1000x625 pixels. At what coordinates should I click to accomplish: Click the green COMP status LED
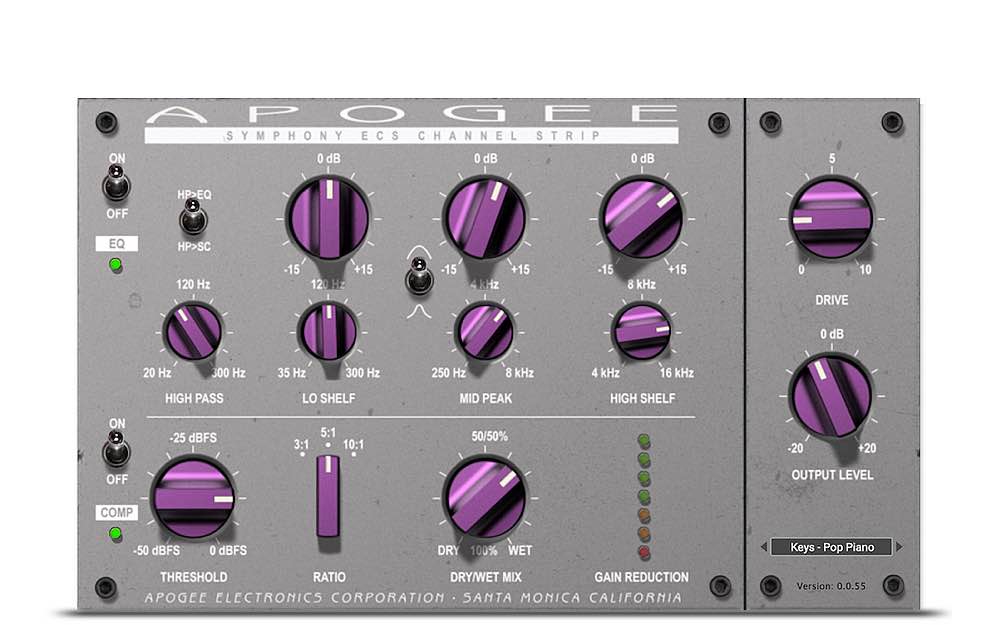(x=115, y=533)
